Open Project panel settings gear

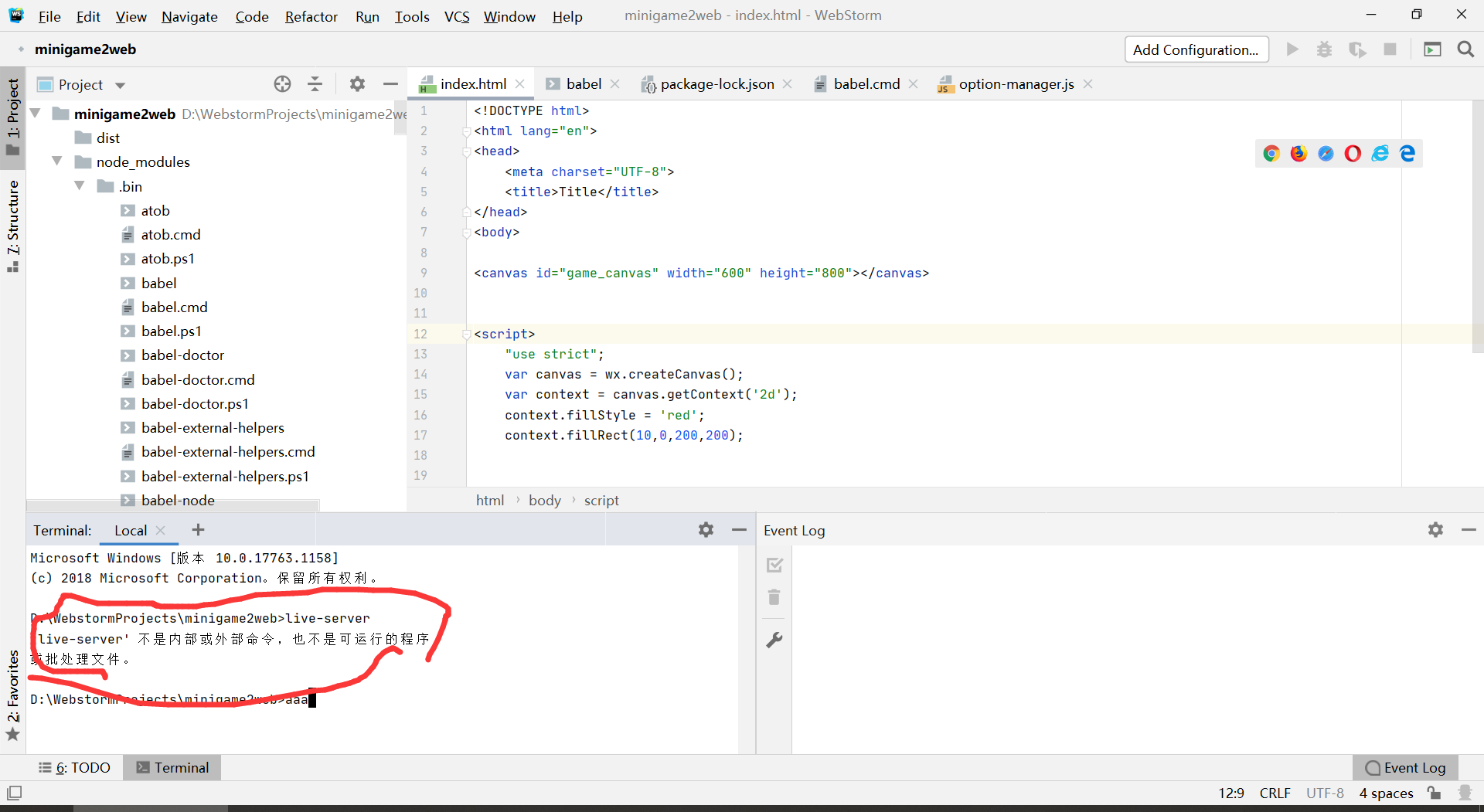pyautogui.click(x=357, y=84)
